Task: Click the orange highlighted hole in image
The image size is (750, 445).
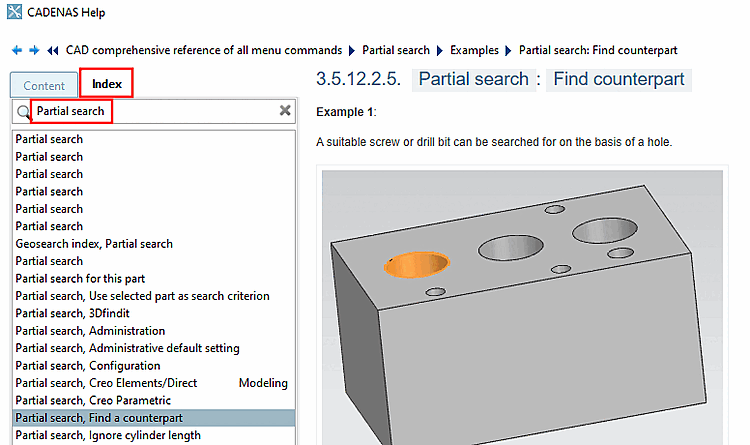Action: [x=417, y=265]
